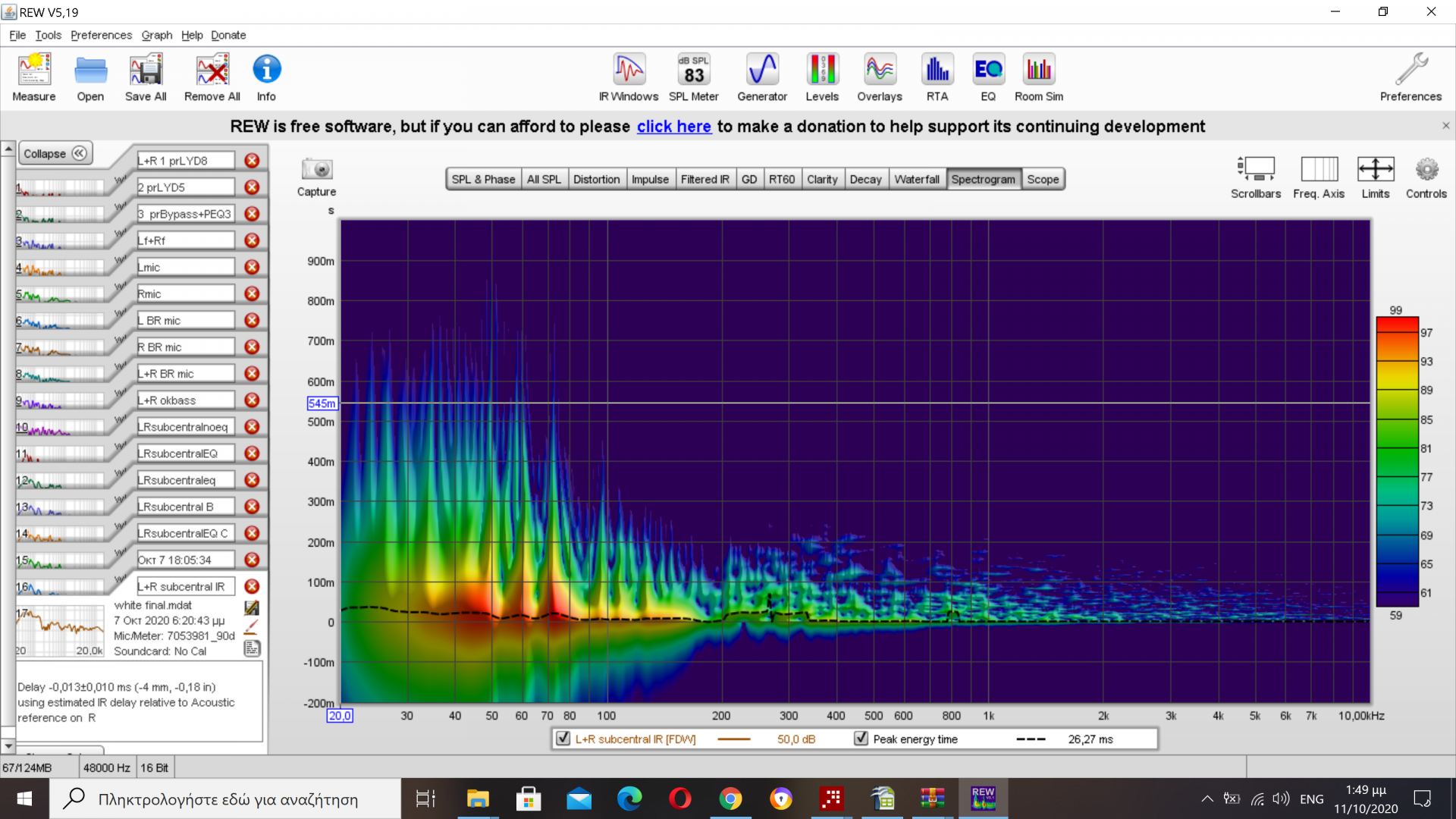The image size is (1456, 819).
Task: Remove the Lmic measurement
Action: coord(252,267)
